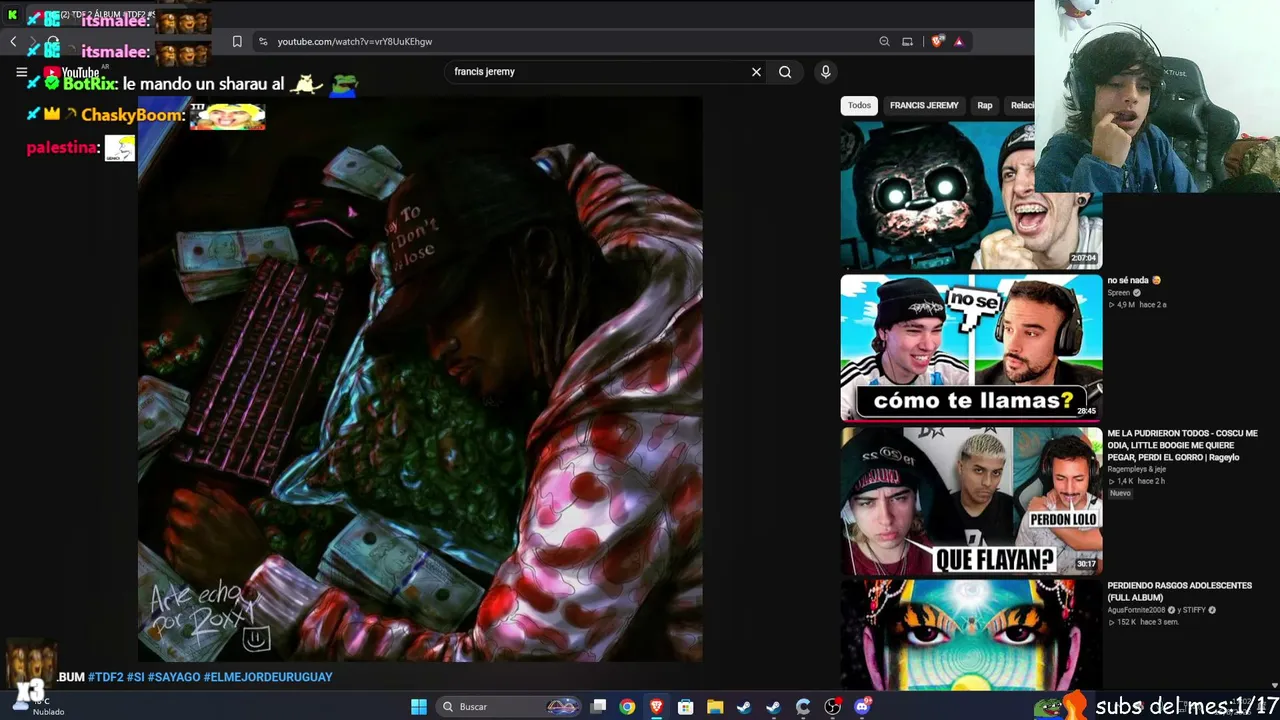The height and width of the screenshot is (720, 1280).
Task: Visit the AgusFortnite2008 channel link
Action: point(1136,610)
